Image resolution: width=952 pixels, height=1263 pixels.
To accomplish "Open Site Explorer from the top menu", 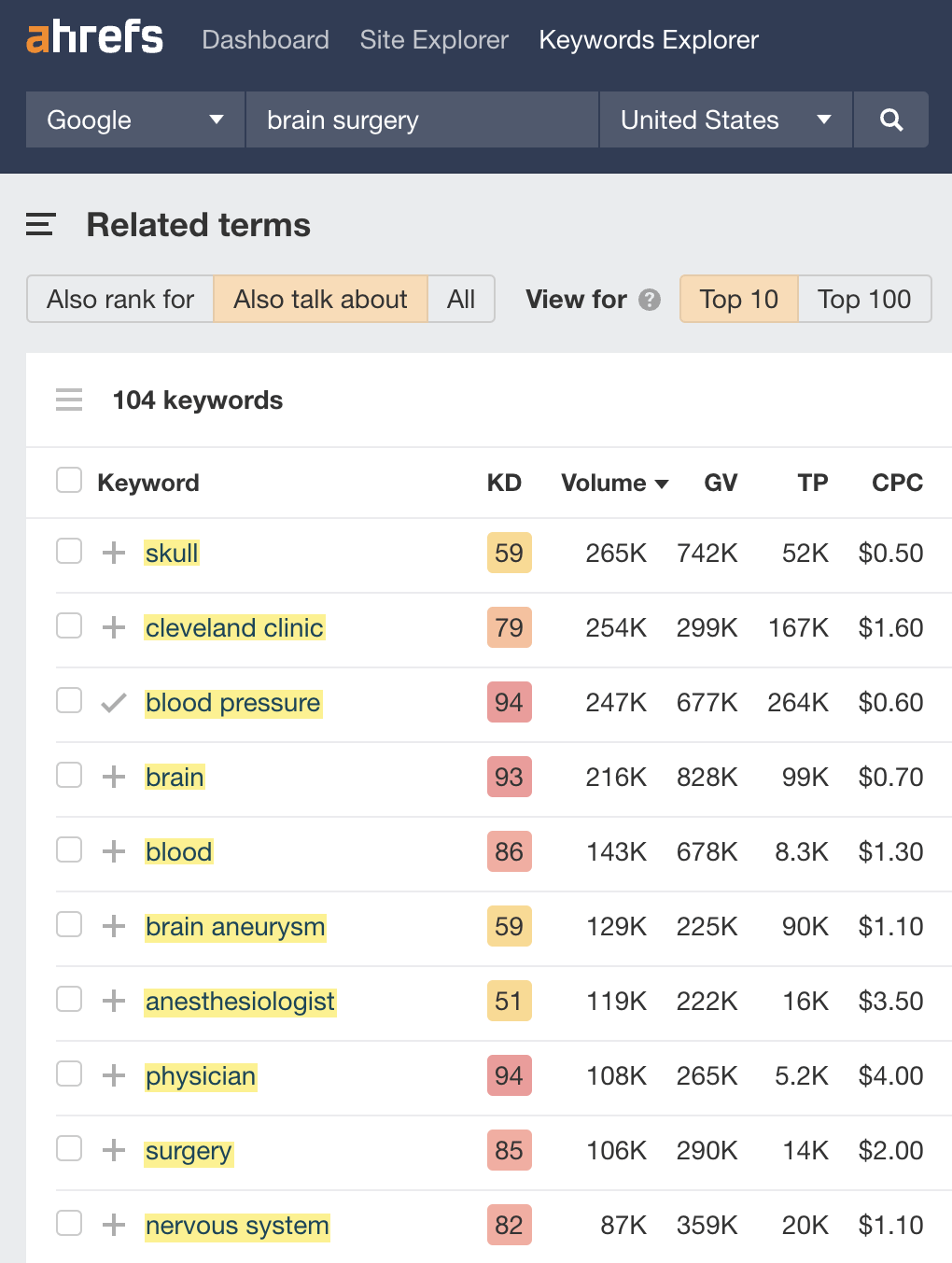I will coord(433,39).
